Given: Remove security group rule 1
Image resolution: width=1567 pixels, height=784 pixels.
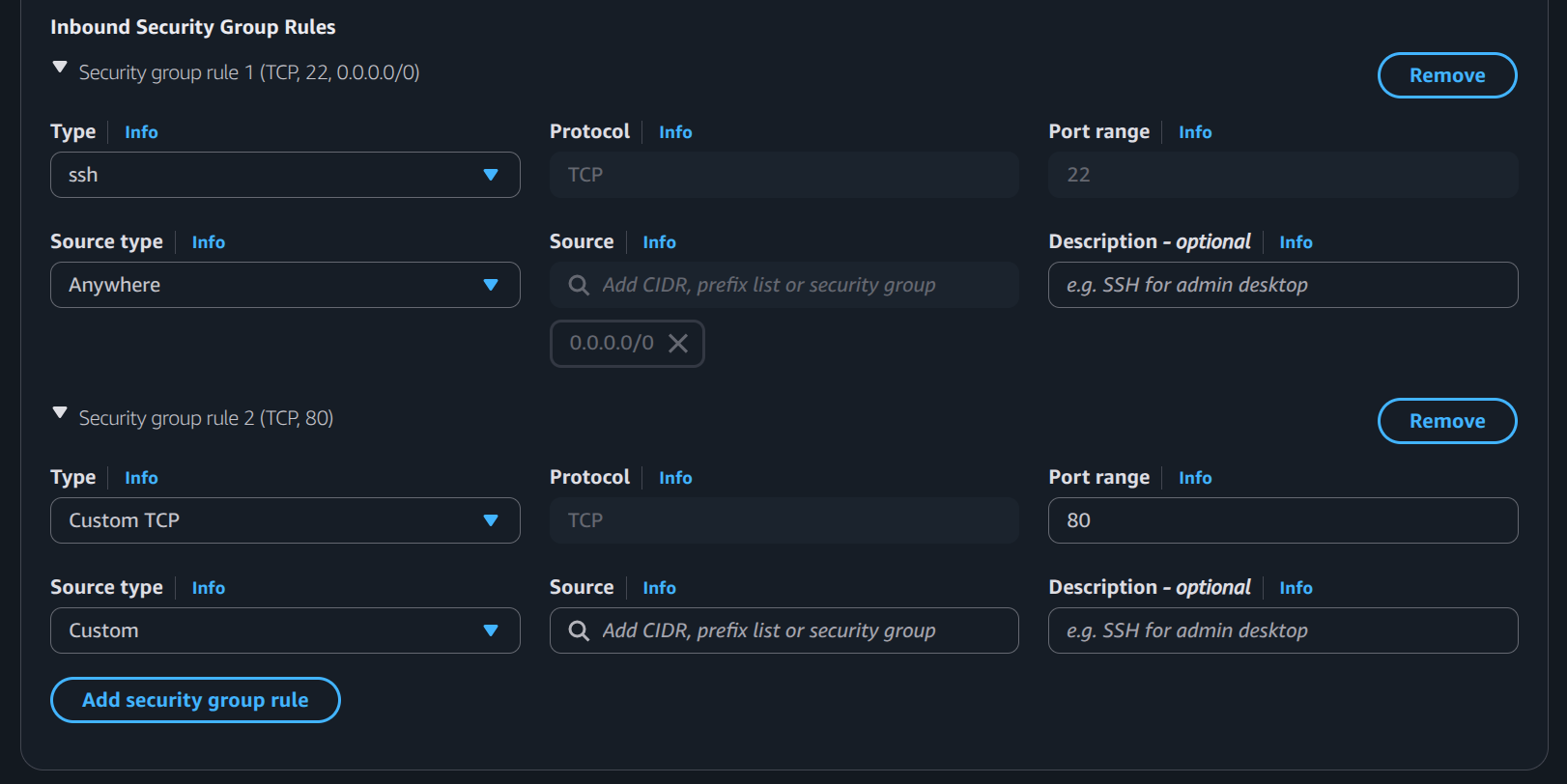Looking at the screenshot, I should point(1446,75).
